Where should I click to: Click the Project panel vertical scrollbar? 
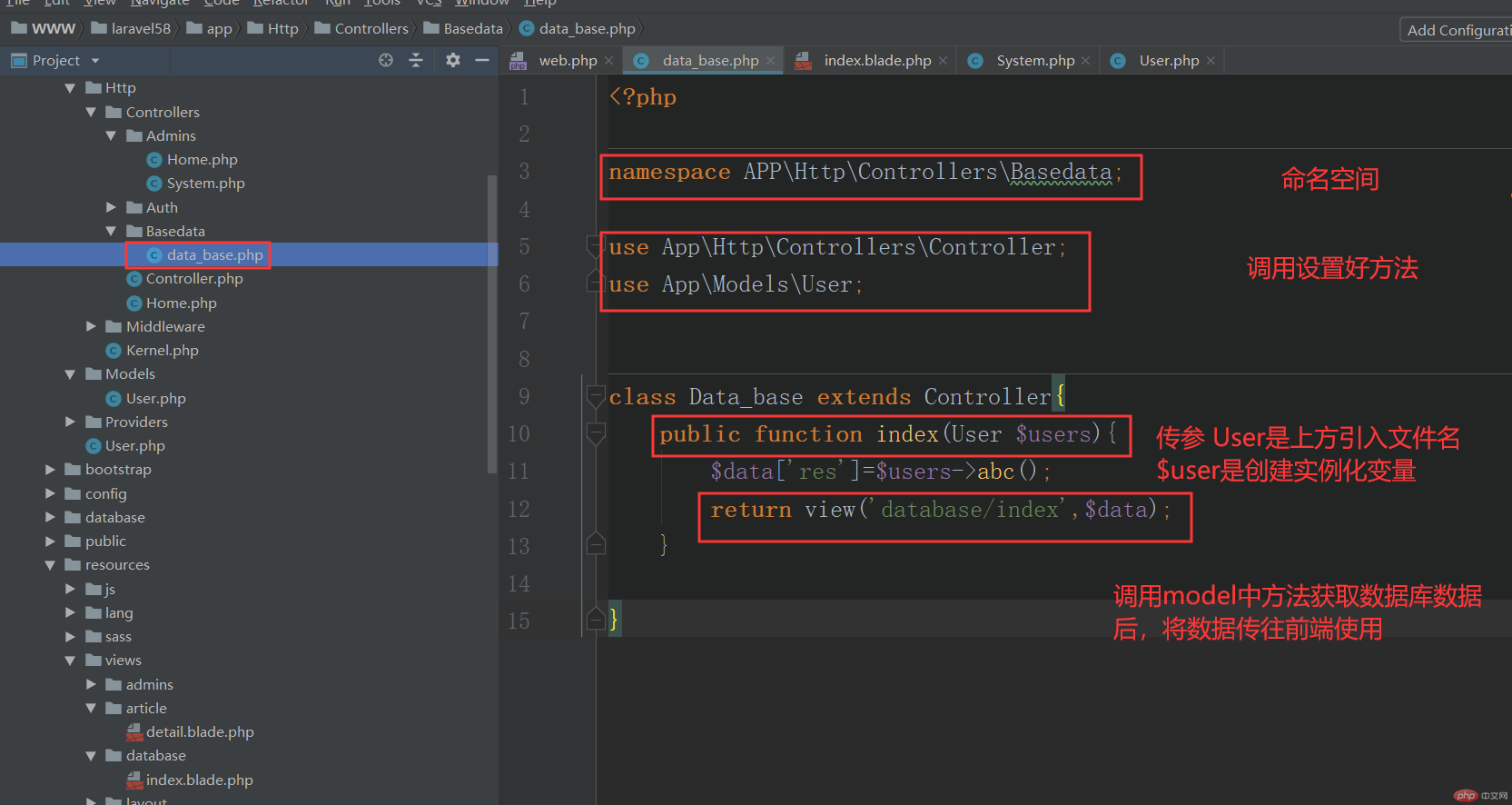tap(492, 324)
